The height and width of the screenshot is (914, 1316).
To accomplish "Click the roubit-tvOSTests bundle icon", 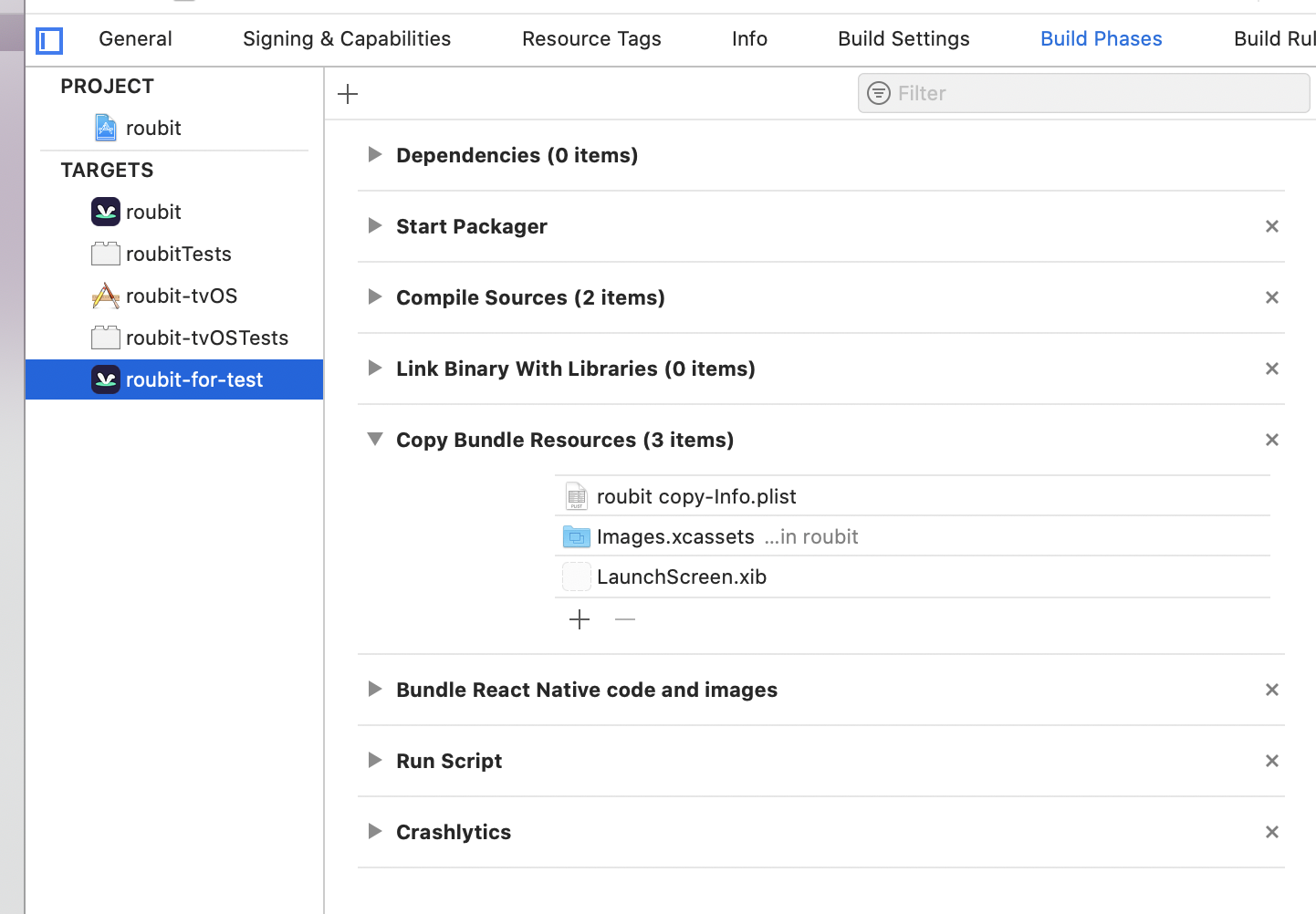I will tap(106, 338).
